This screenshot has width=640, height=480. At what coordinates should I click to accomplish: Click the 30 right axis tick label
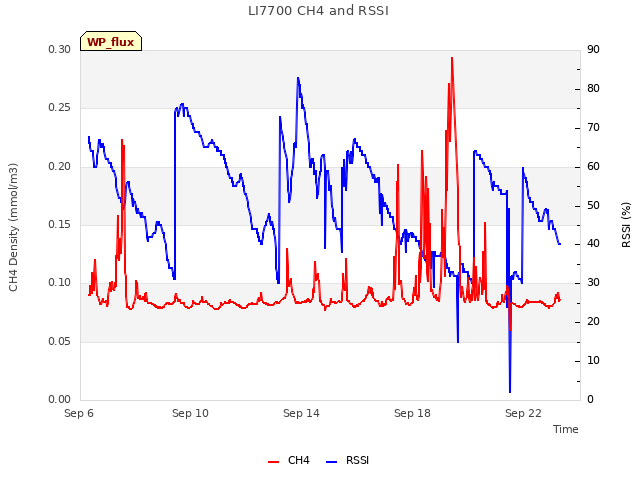click(593, 282)
